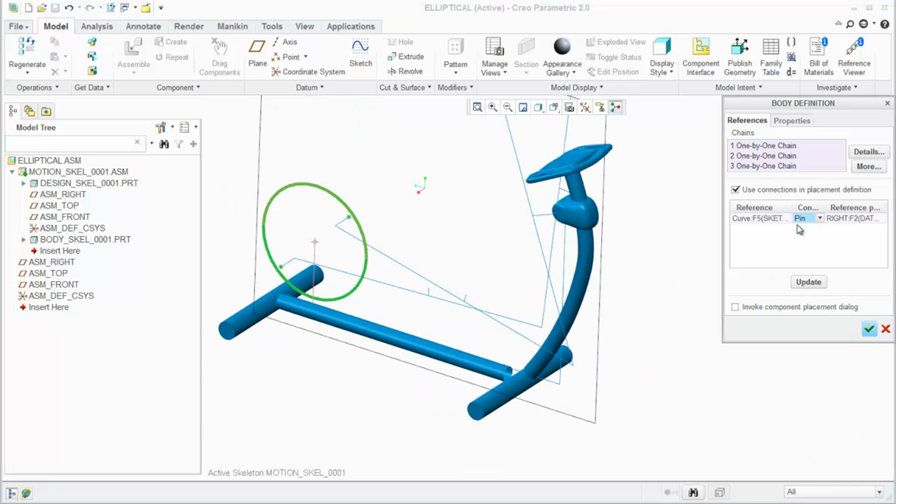Open the Family Table
897x504 pixels.
click(x=771, y=56)
